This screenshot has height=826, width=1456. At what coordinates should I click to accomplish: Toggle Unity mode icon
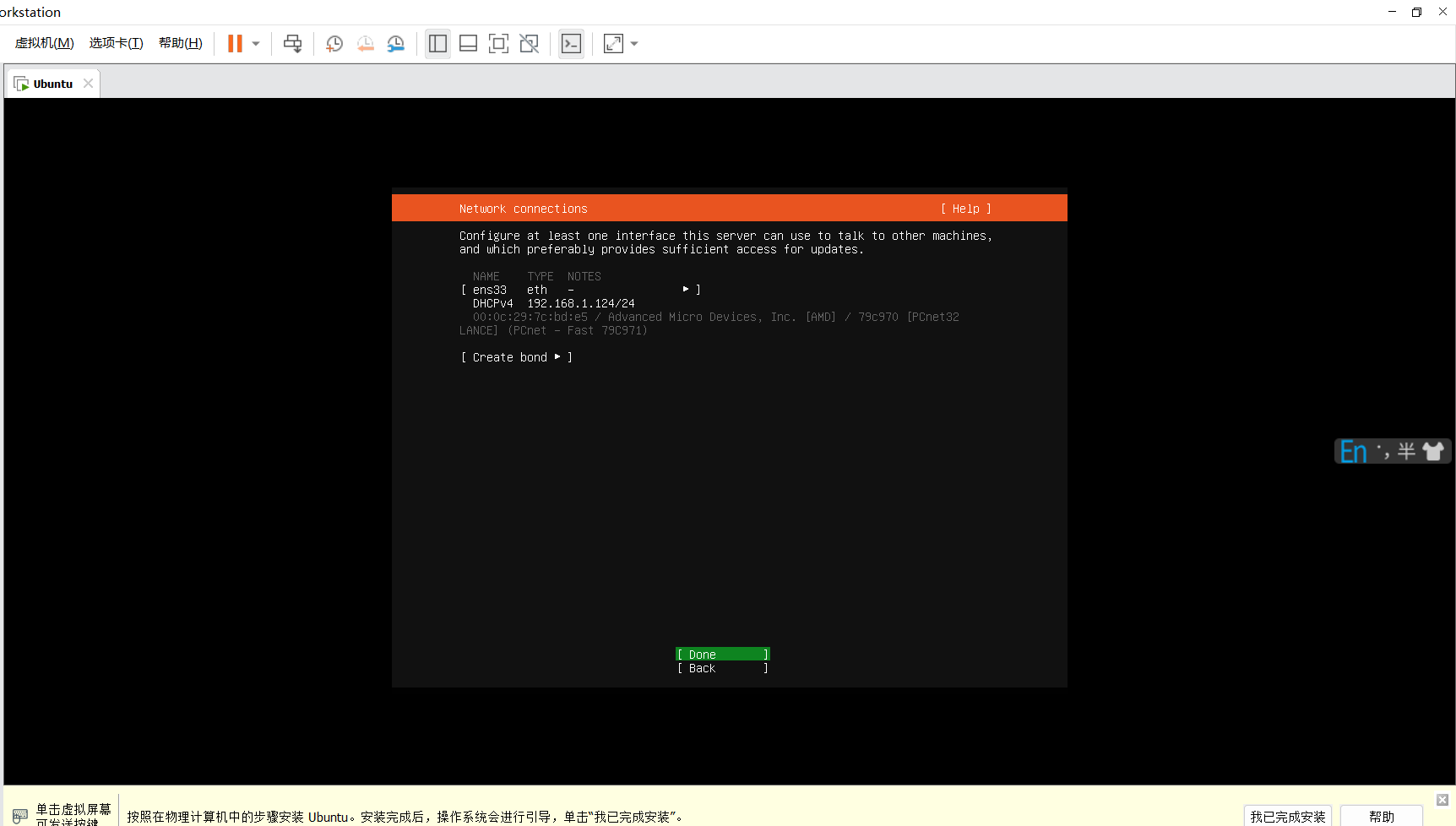529,44
